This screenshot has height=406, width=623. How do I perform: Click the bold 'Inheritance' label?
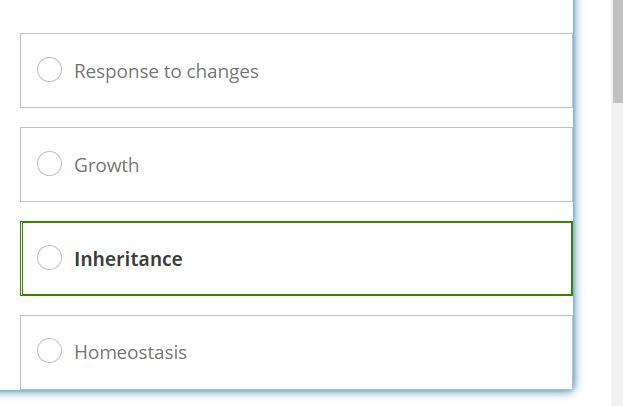(x=128, y=259)
